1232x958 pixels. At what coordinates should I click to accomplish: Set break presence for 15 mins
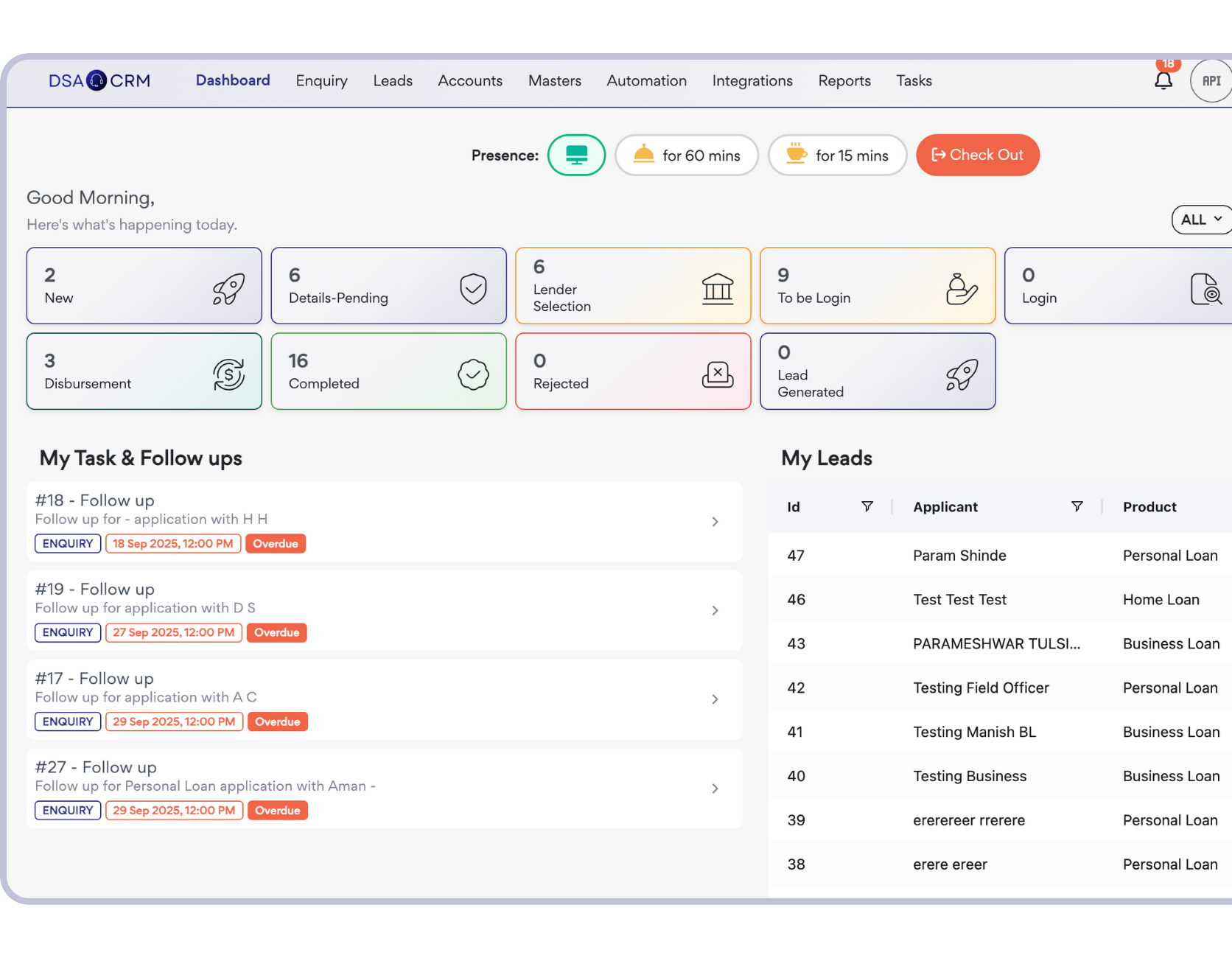coord(837,155)
